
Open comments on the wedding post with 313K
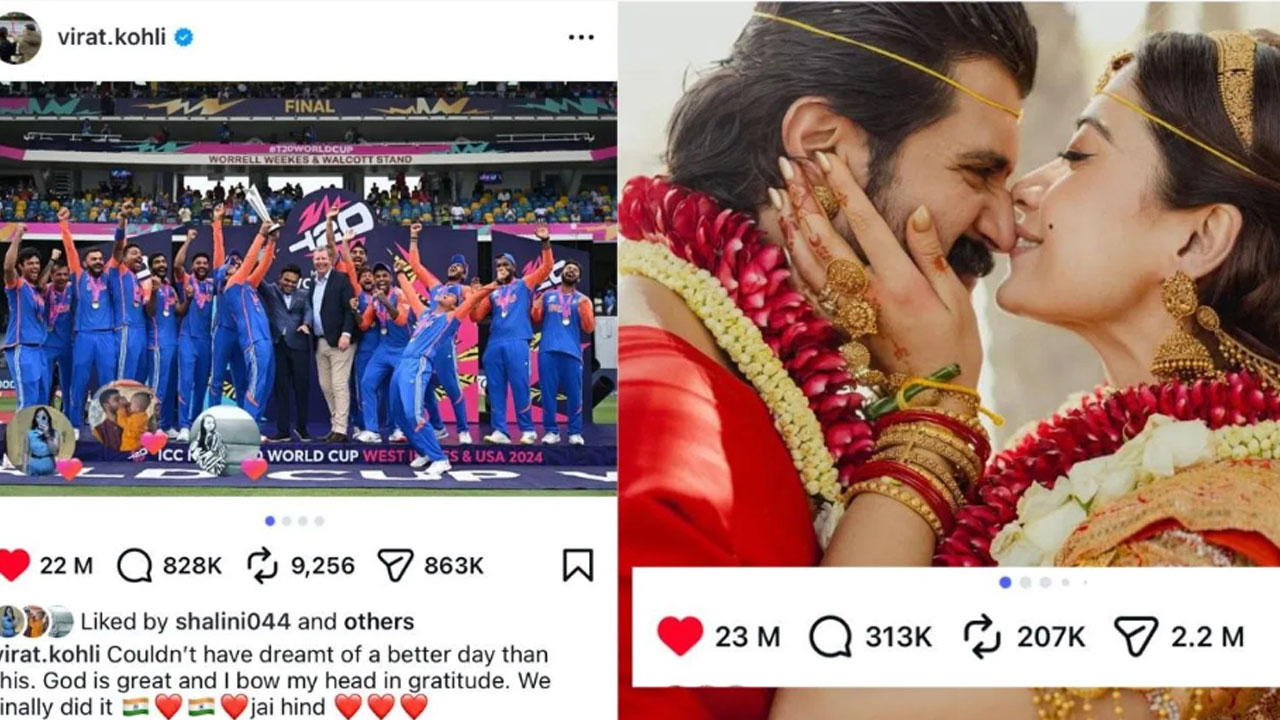[x=830, y=636]
